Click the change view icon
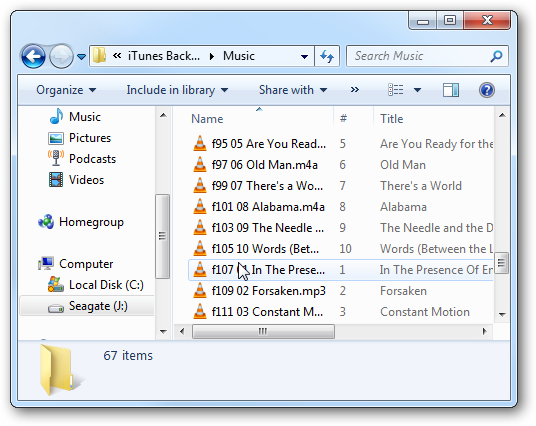This screenshot has width=536, height=426. tap(396, 90)
